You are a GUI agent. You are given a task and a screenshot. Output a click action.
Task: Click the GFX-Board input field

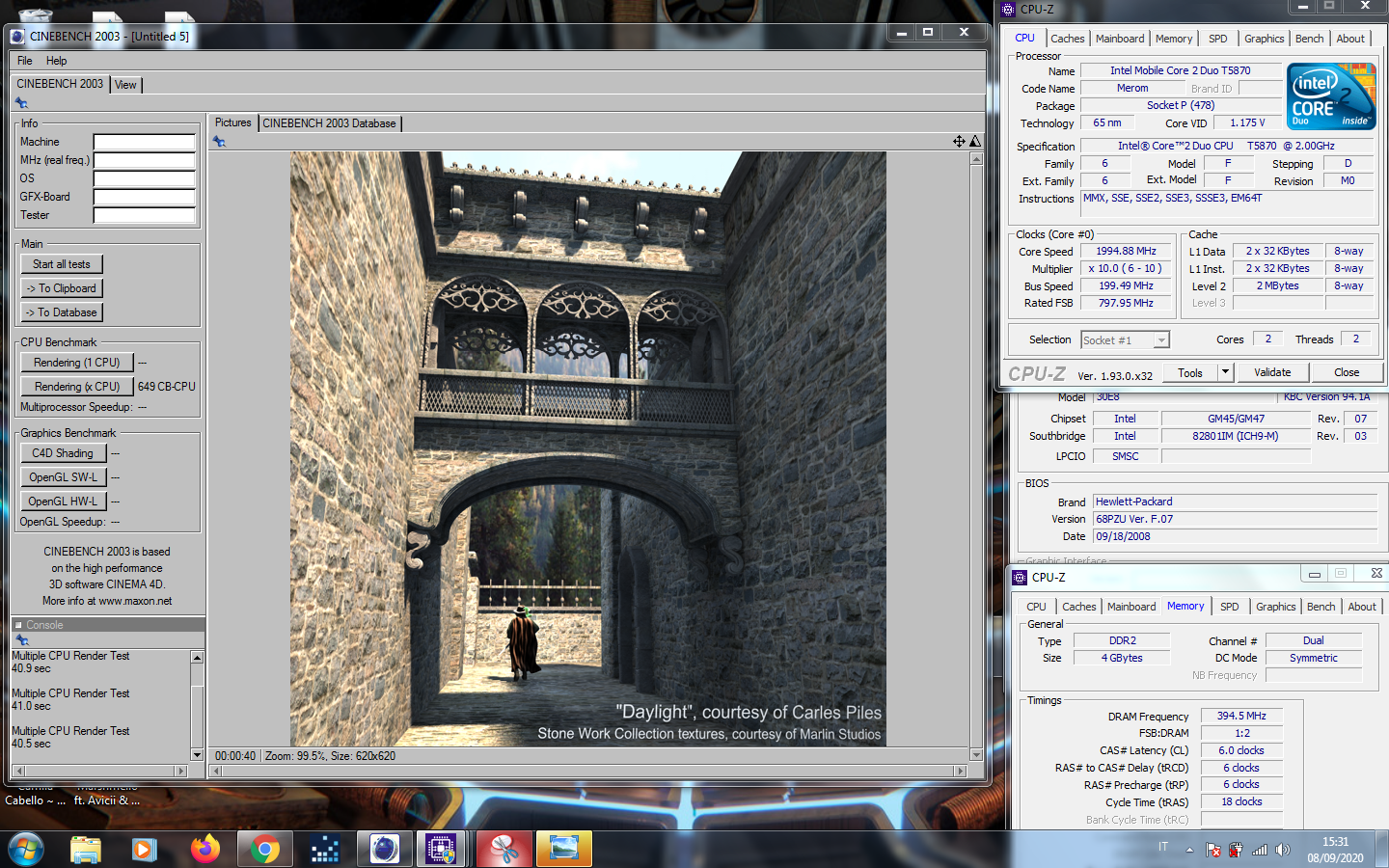145,197
